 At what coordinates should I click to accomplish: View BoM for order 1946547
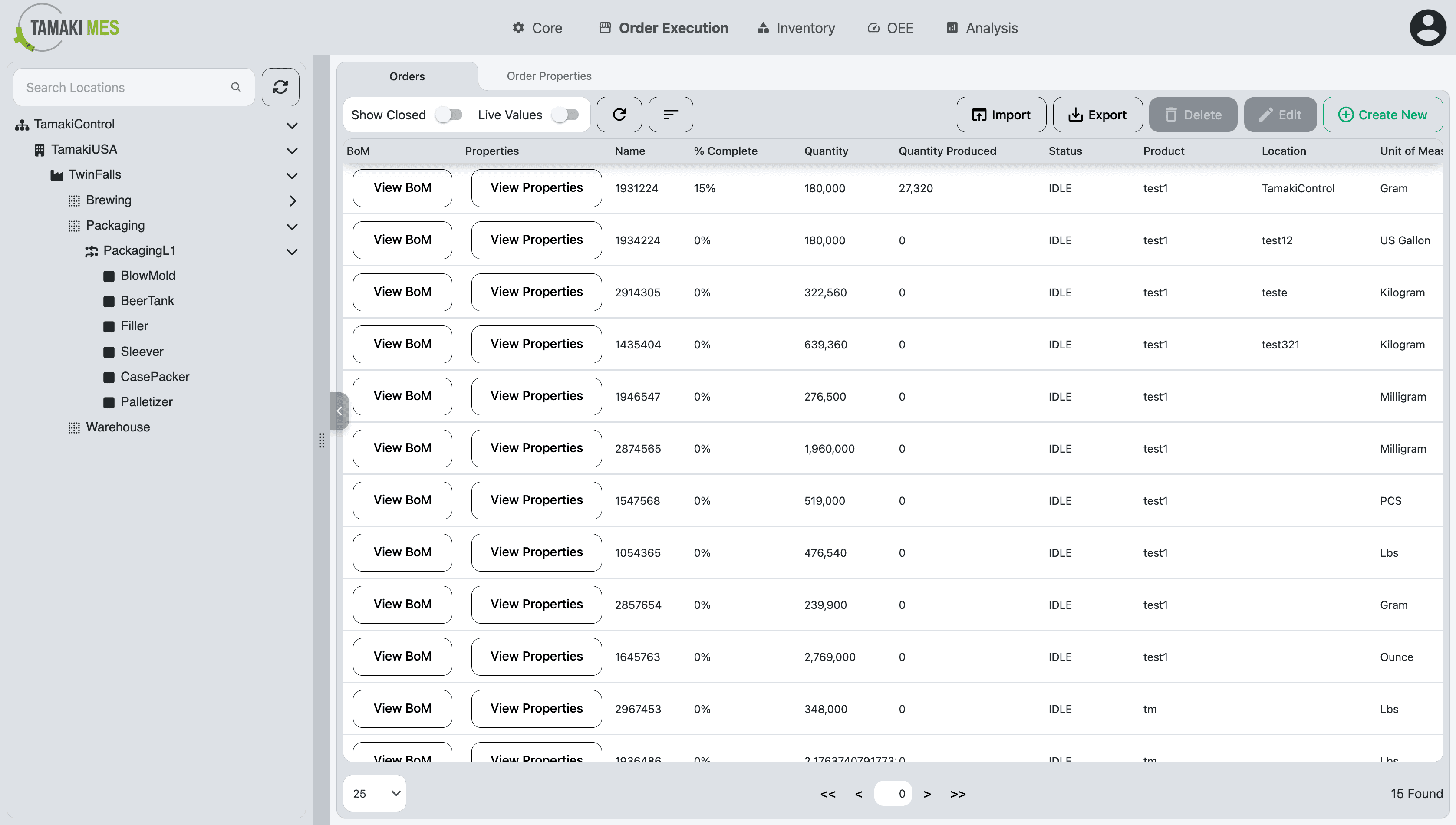click(x=402, y=396)
